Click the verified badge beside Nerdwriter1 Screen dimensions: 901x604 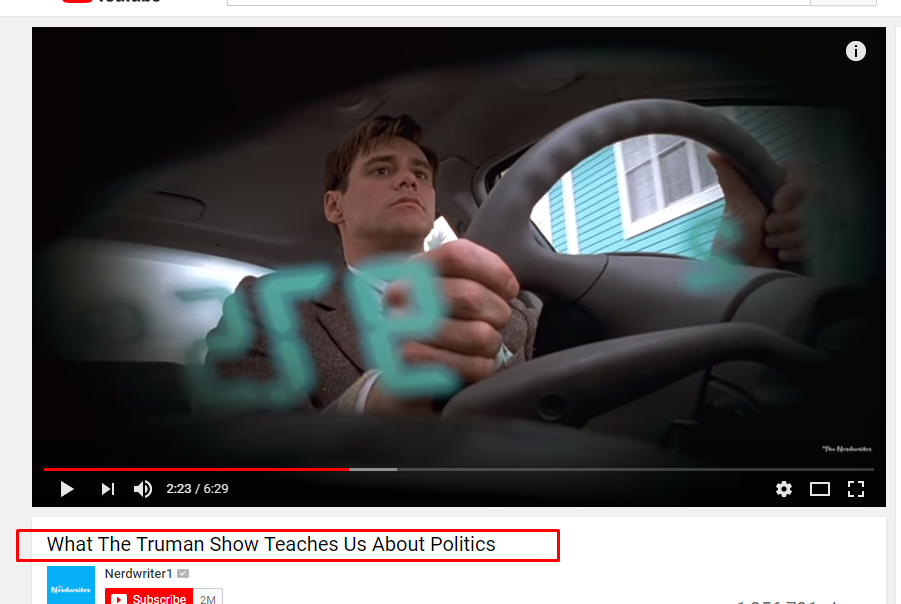(x=183, y=574)
